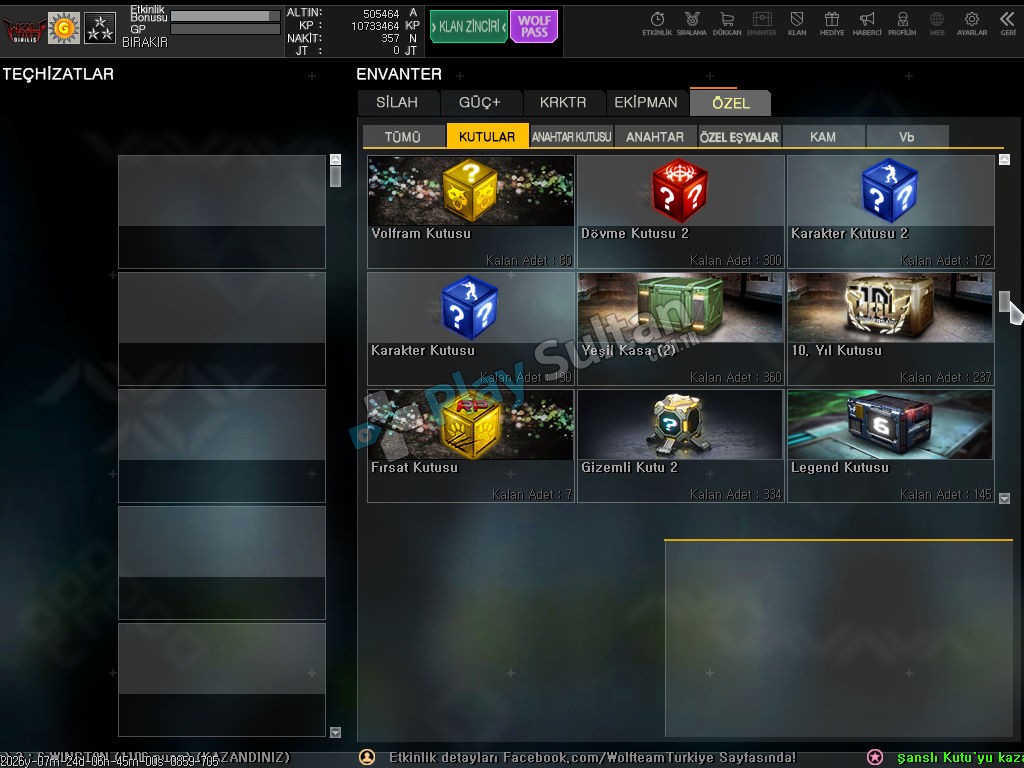
Task: Select the Legend Kutusu crate
Action: [x=891, y=446]
